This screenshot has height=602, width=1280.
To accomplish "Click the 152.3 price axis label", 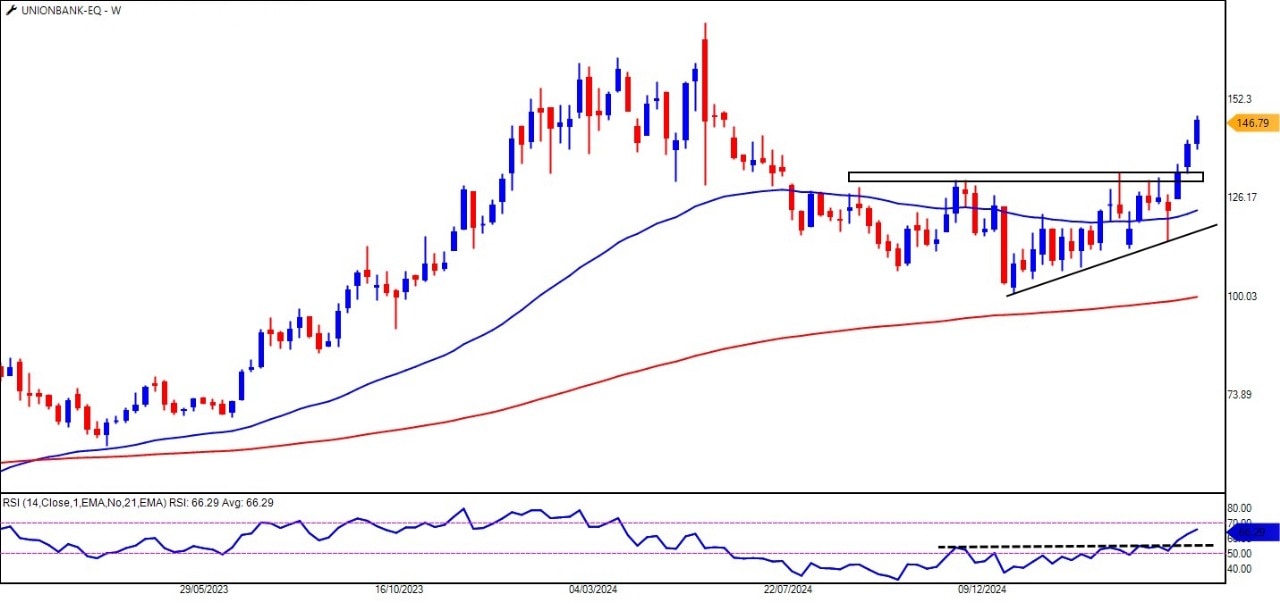I will coord(1240,99).
